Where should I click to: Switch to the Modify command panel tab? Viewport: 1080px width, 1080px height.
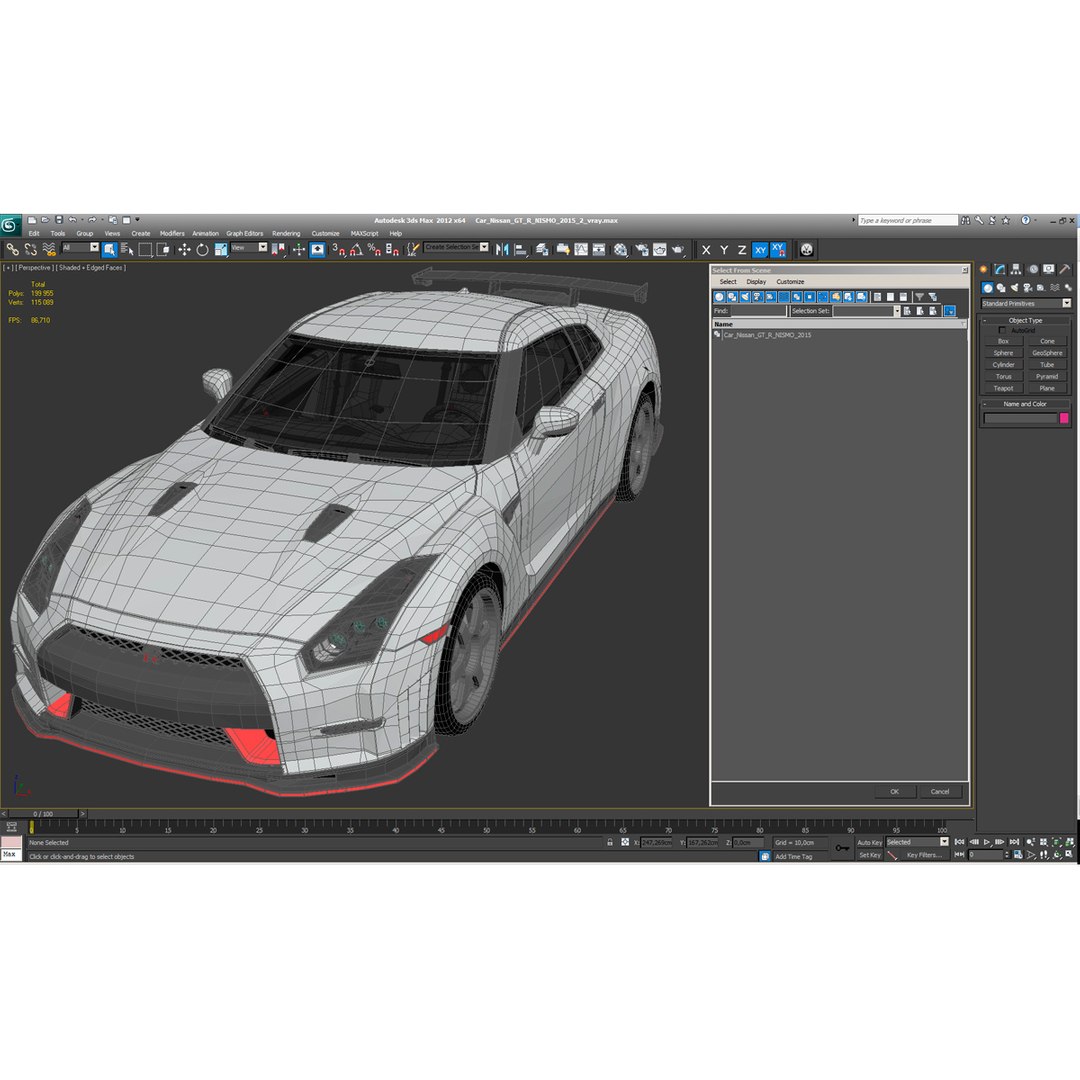[x=999, y=269]
